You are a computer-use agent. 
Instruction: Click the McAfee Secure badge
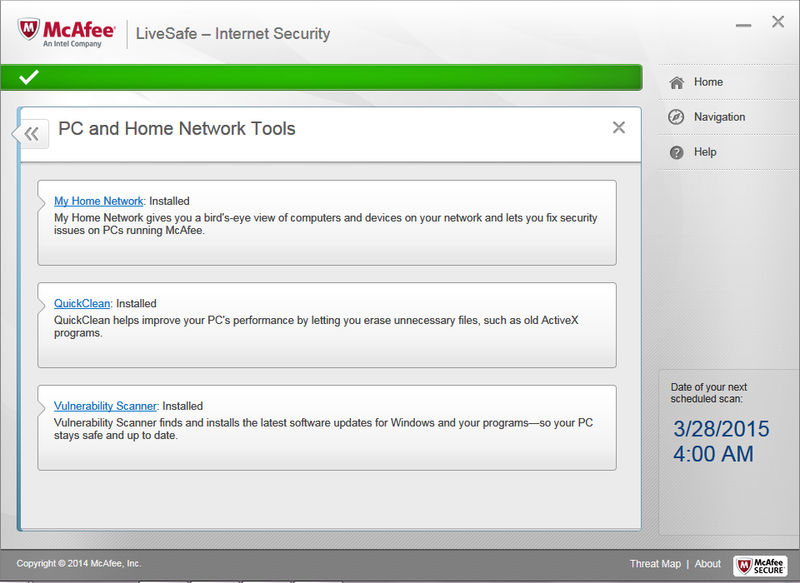click(x=760, y=565)
